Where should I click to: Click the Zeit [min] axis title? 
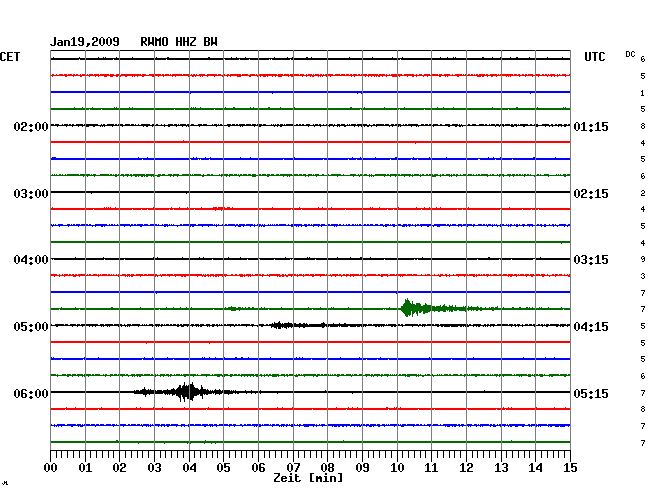coord(308,478)
